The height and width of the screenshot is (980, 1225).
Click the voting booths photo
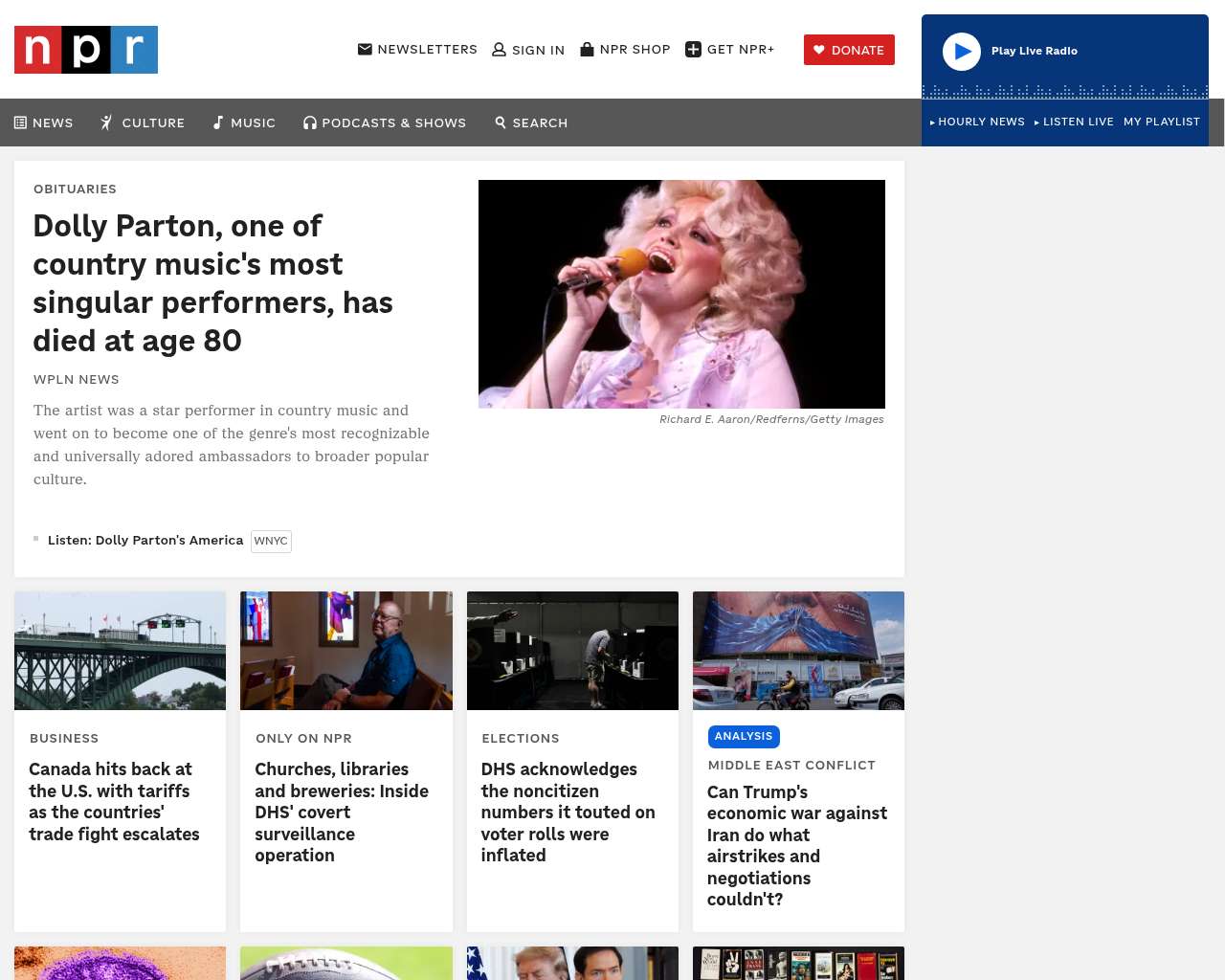[572, 651]
